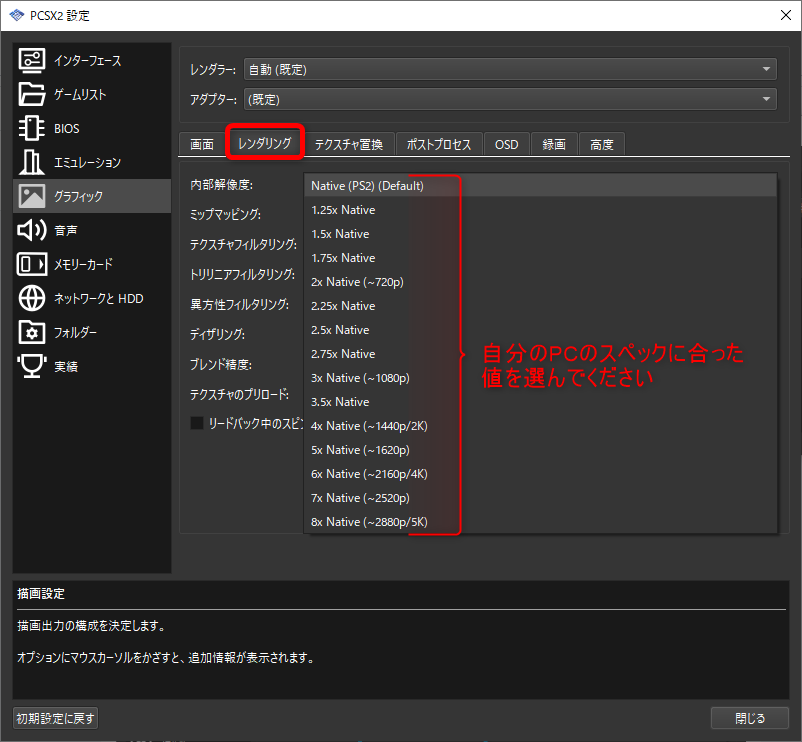
Task: Open the 音声 speaker icon
Action: point(32,230)
